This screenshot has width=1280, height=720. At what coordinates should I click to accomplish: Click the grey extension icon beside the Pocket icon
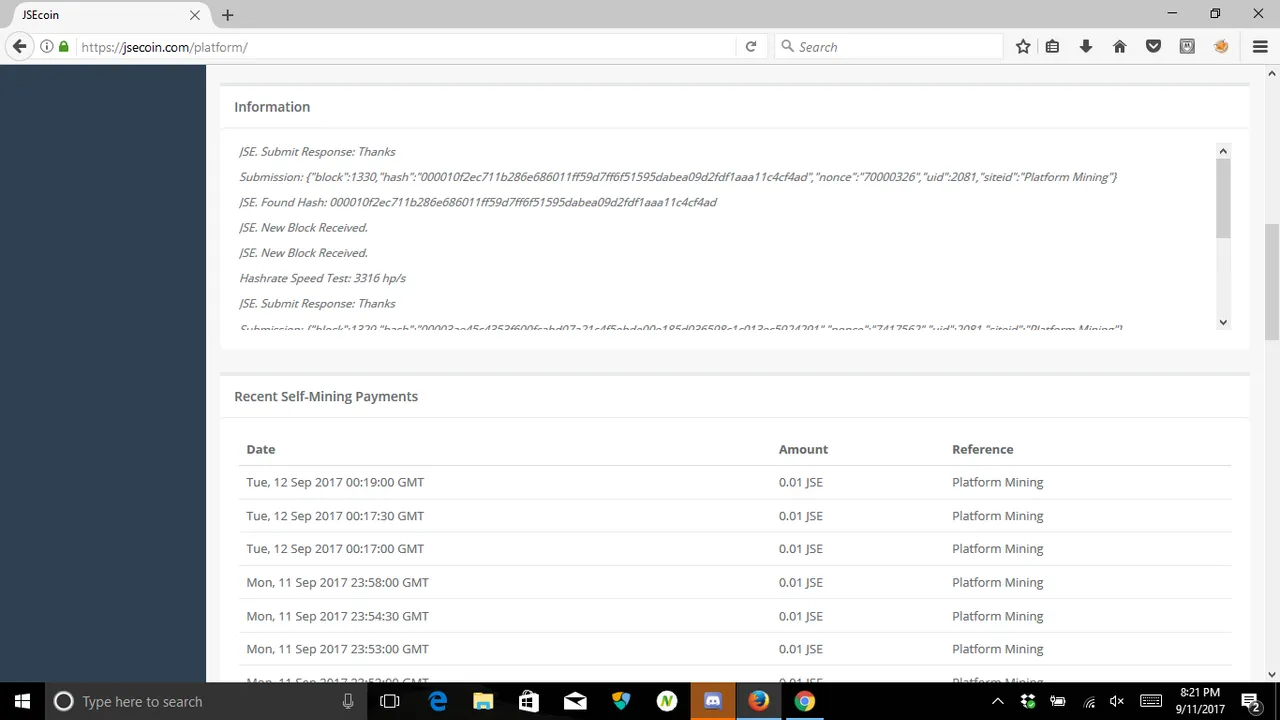click(x=1187, y=47)
